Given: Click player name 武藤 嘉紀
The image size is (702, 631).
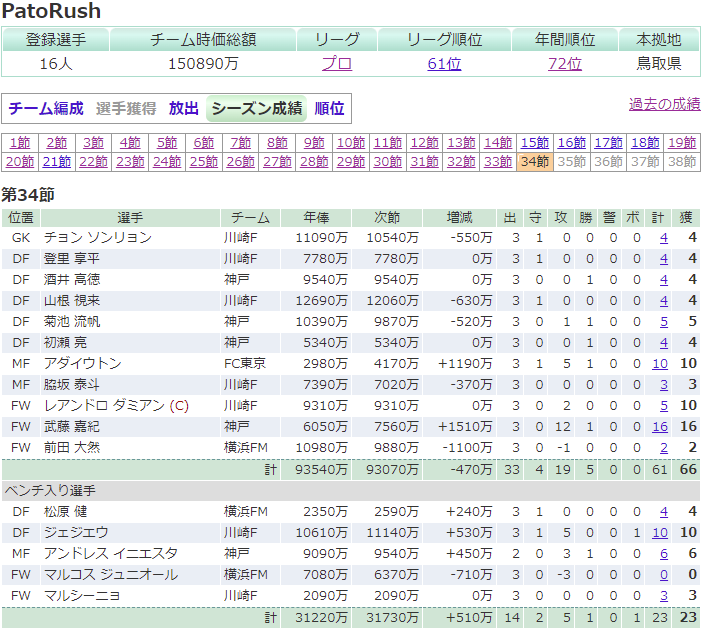Looking at the screenshot, I should click(72, 427).
